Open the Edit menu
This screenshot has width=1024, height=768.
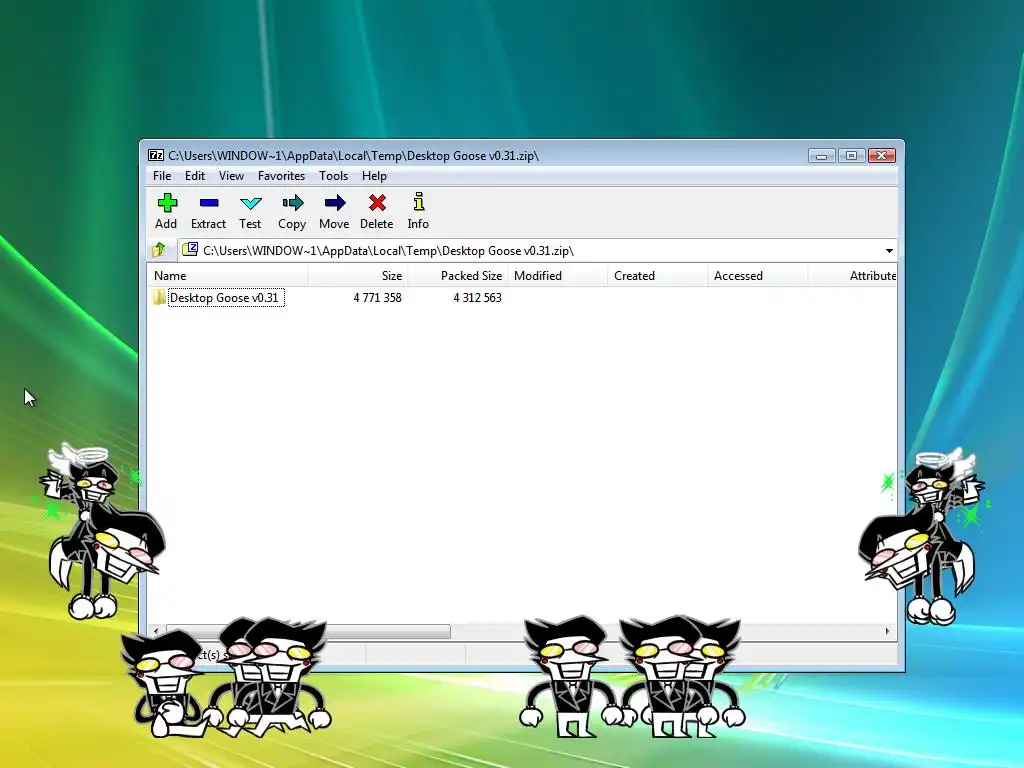point(195,176)
